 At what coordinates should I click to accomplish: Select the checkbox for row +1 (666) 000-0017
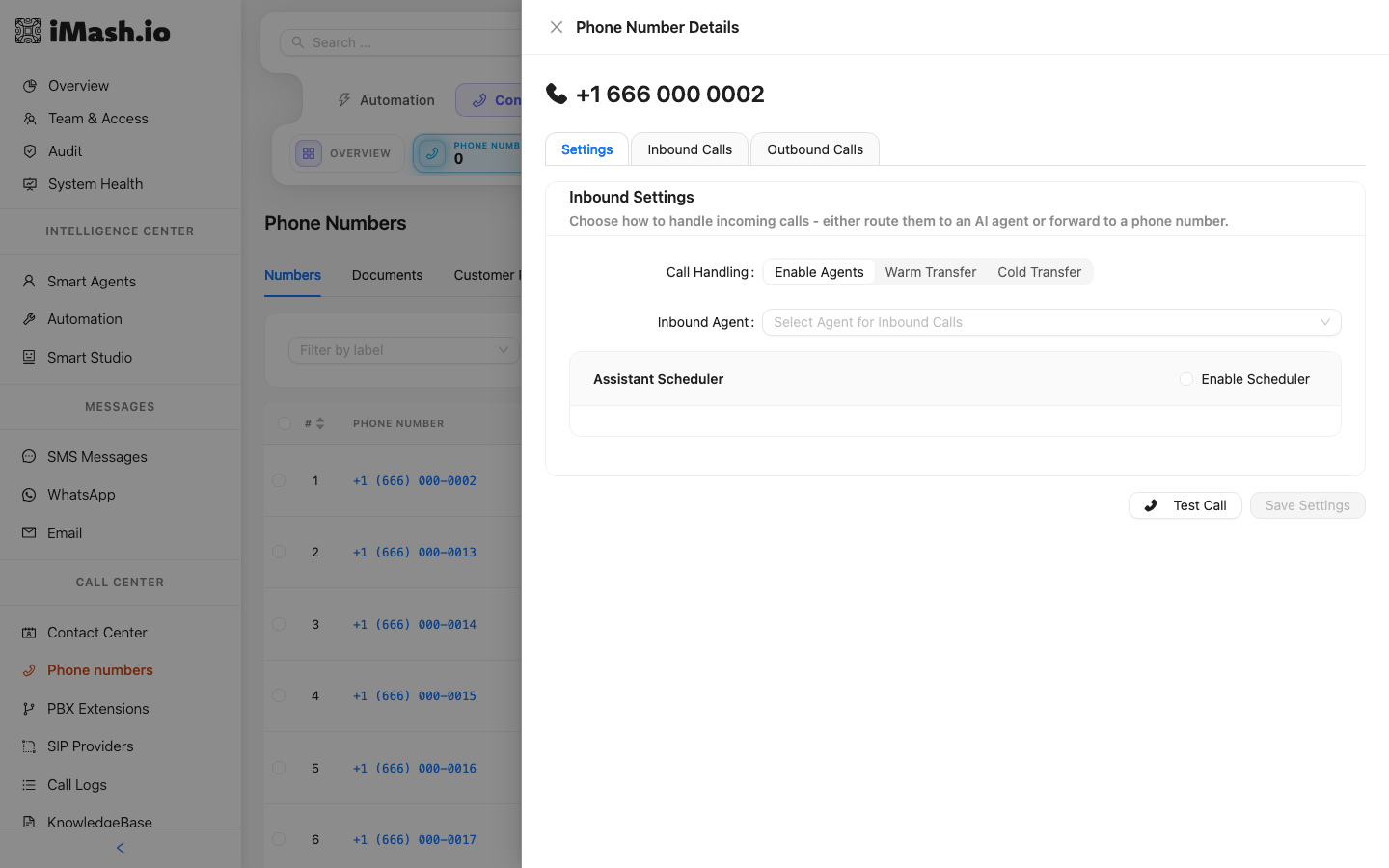[x=279, y=839]
